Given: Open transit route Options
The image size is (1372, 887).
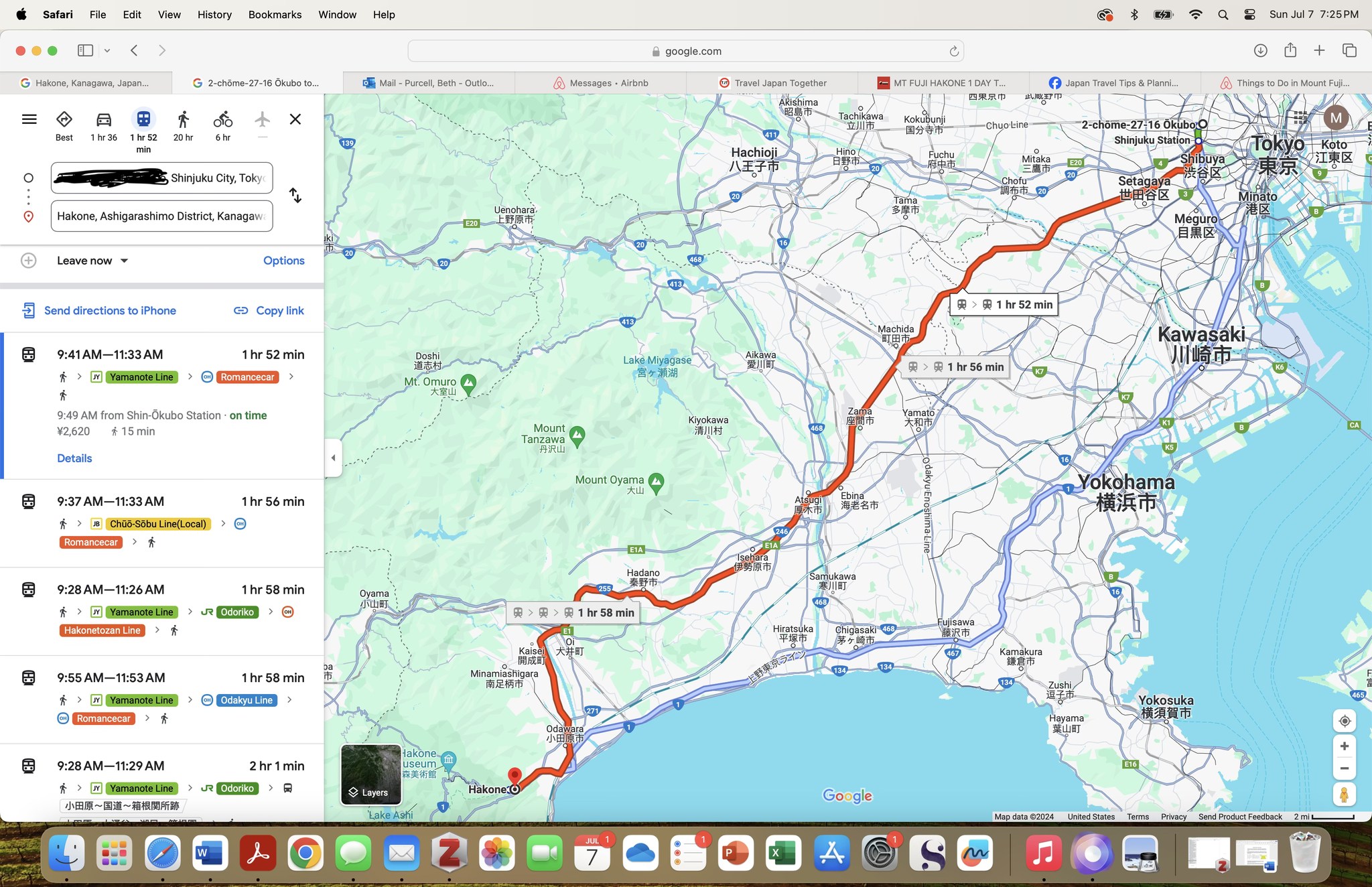Looking at the screenshot, I should [x=284, y=261].
